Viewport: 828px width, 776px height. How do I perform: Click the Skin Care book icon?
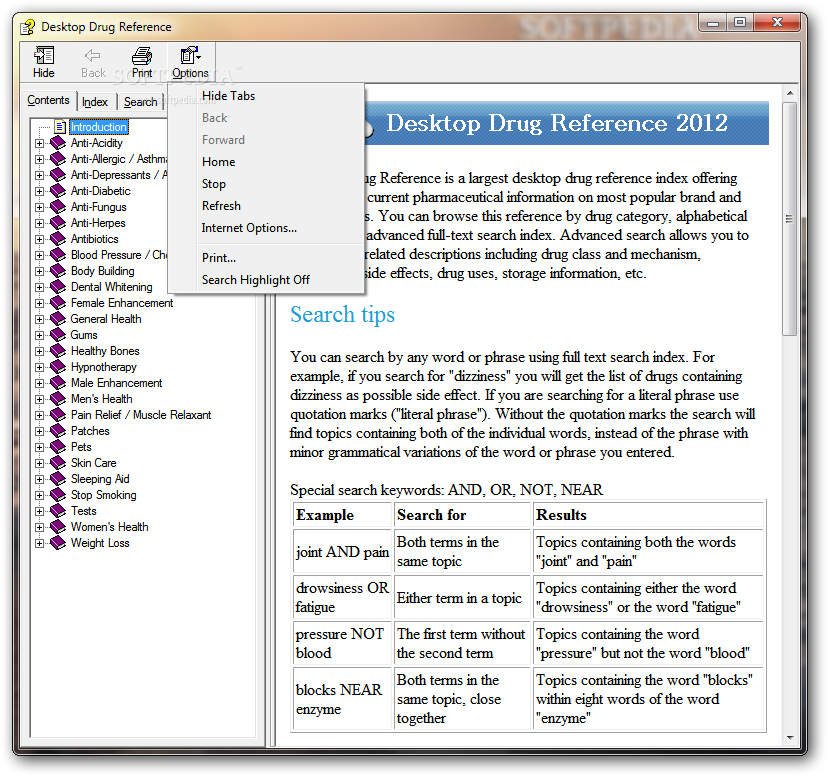(58, 463)
